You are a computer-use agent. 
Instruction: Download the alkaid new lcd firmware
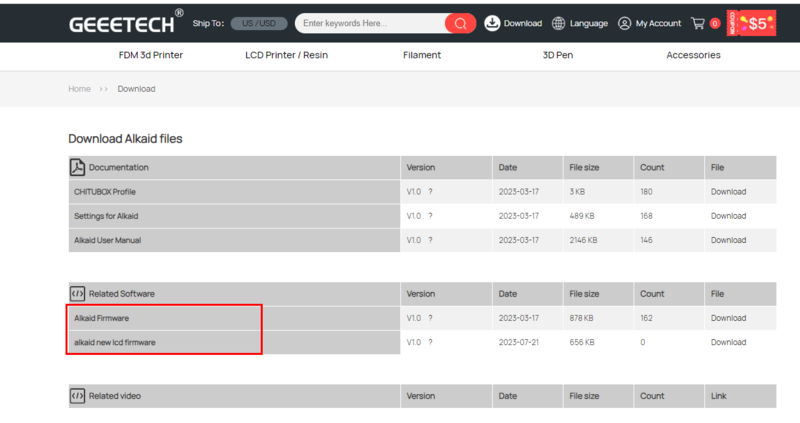point(729,342)
